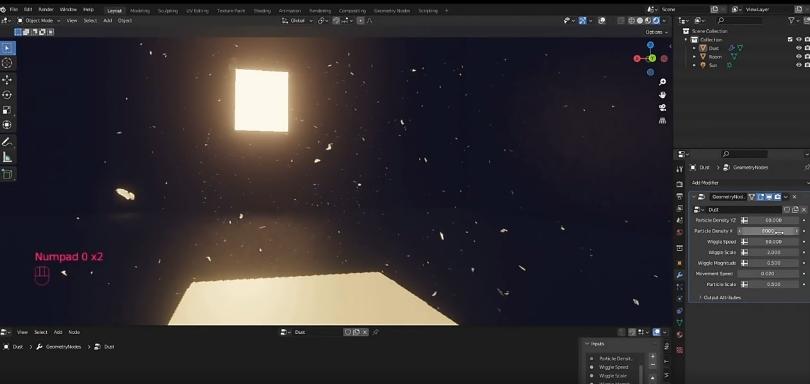Screen dimensions: 810x384
Task: Select the Transform tool
Action: 7,125
